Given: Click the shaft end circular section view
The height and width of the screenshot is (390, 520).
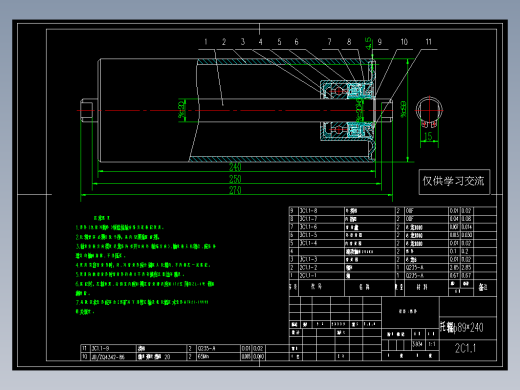Looking at the screenshot, I should coord(429,111).
